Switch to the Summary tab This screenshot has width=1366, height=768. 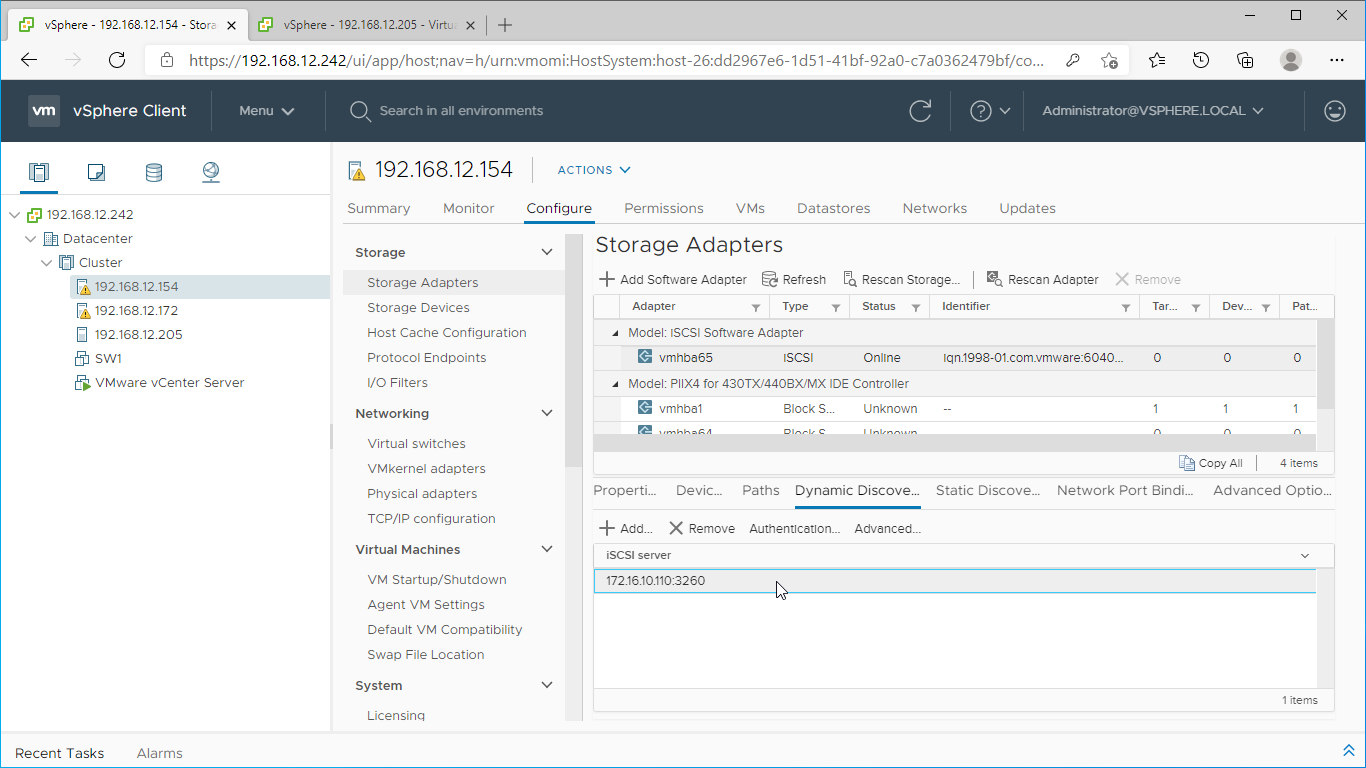(378, 209)
